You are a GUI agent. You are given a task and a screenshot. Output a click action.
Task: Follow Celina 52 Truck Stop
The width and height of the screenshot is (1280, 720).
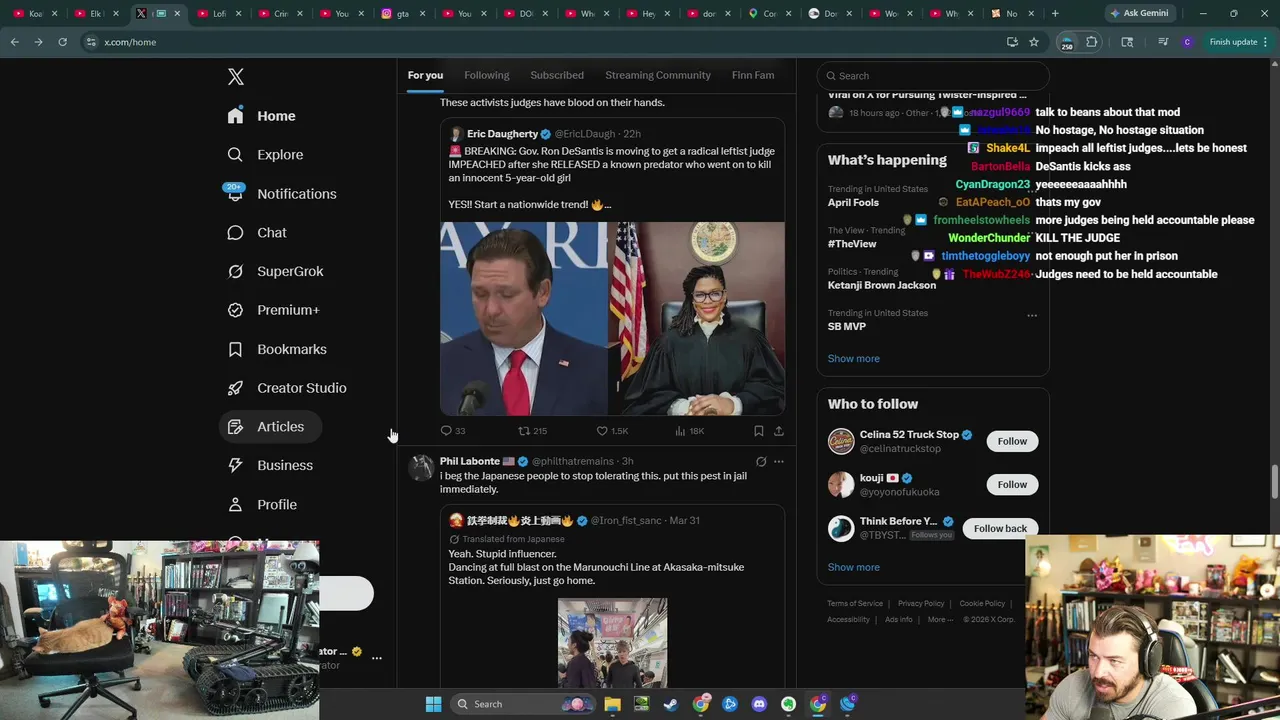[1012, 441]
